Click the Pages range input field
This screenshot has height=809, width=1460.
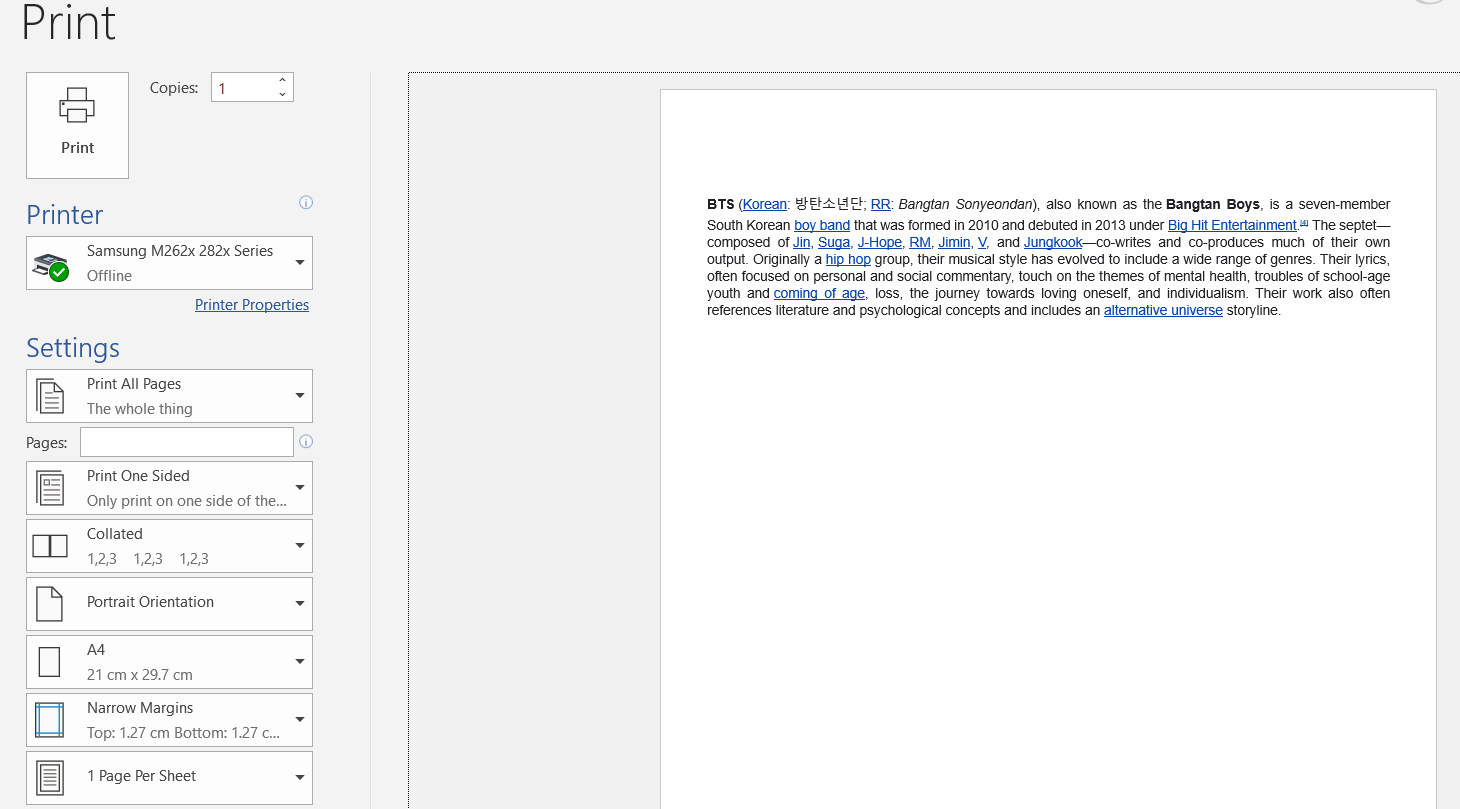(187, 442)
